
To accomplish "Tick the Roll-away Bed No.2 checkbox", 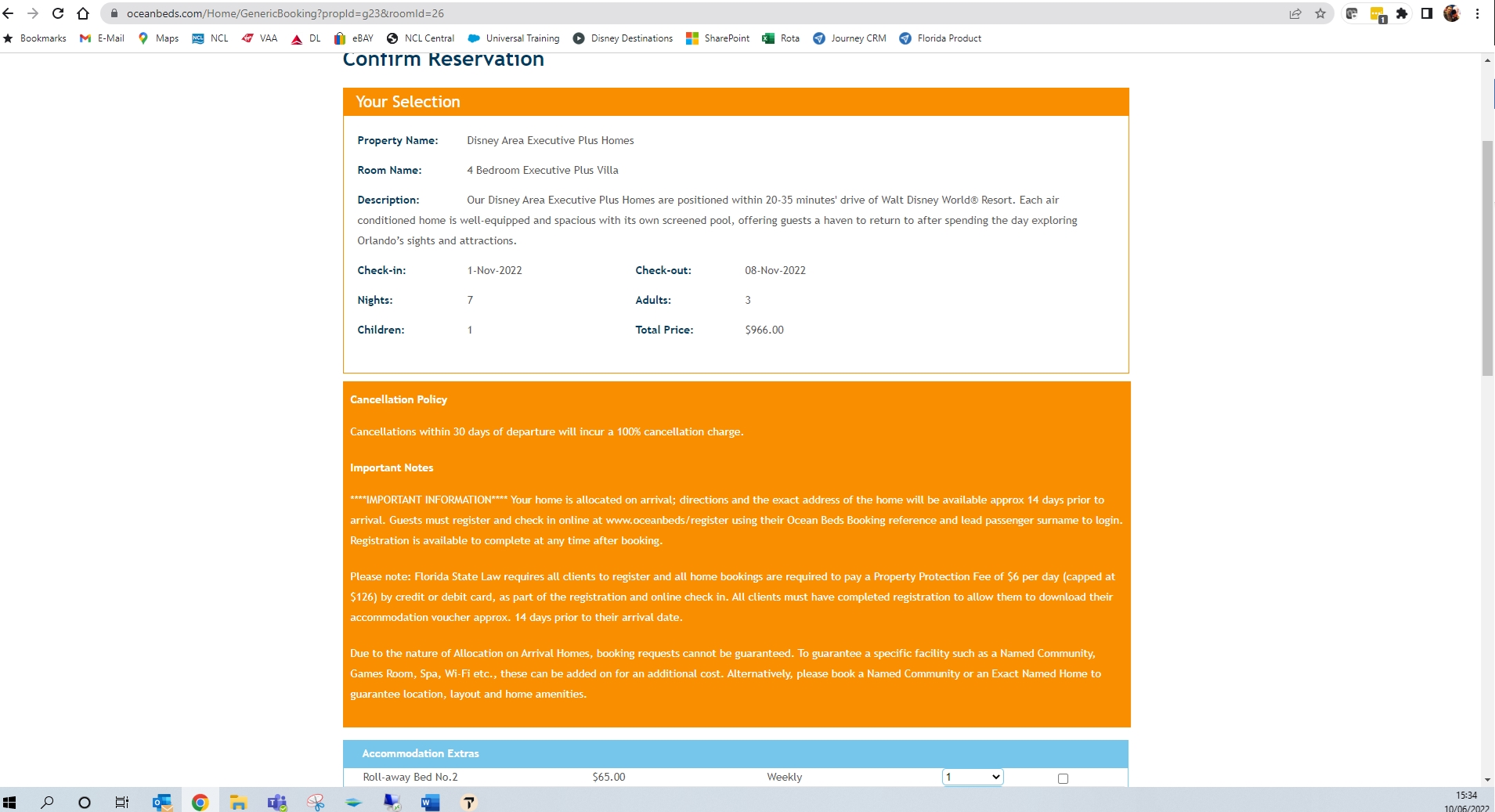I will [x=1063, y=778].
